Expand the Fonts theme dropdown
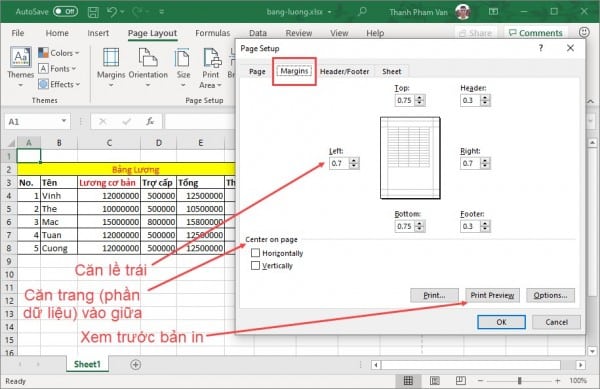 (73, 68)
